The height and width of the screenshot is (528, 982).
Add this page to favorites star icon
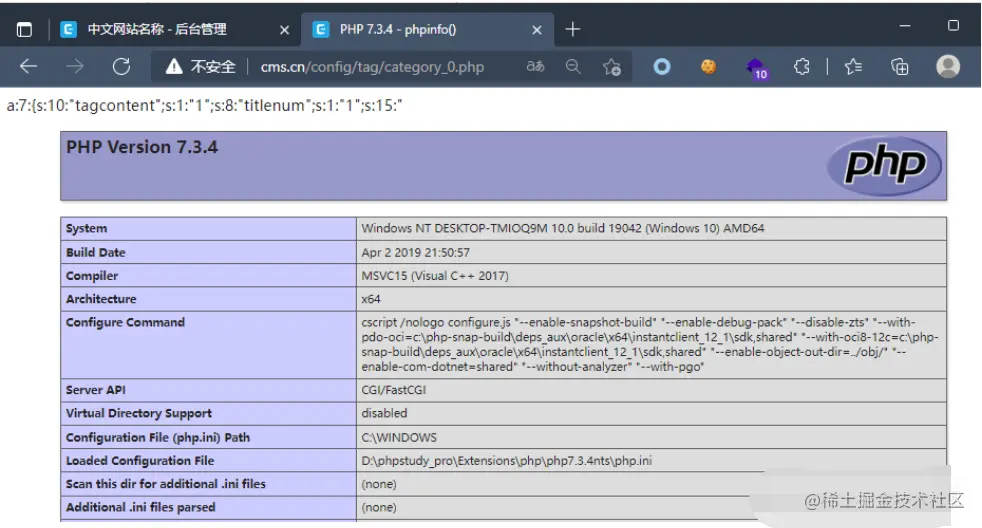[x=612, y=66]
